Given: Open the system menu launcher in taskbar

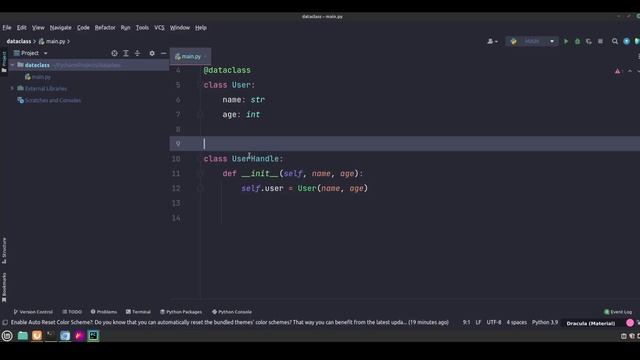Looking at the screenshot, I should coord(7,336).
